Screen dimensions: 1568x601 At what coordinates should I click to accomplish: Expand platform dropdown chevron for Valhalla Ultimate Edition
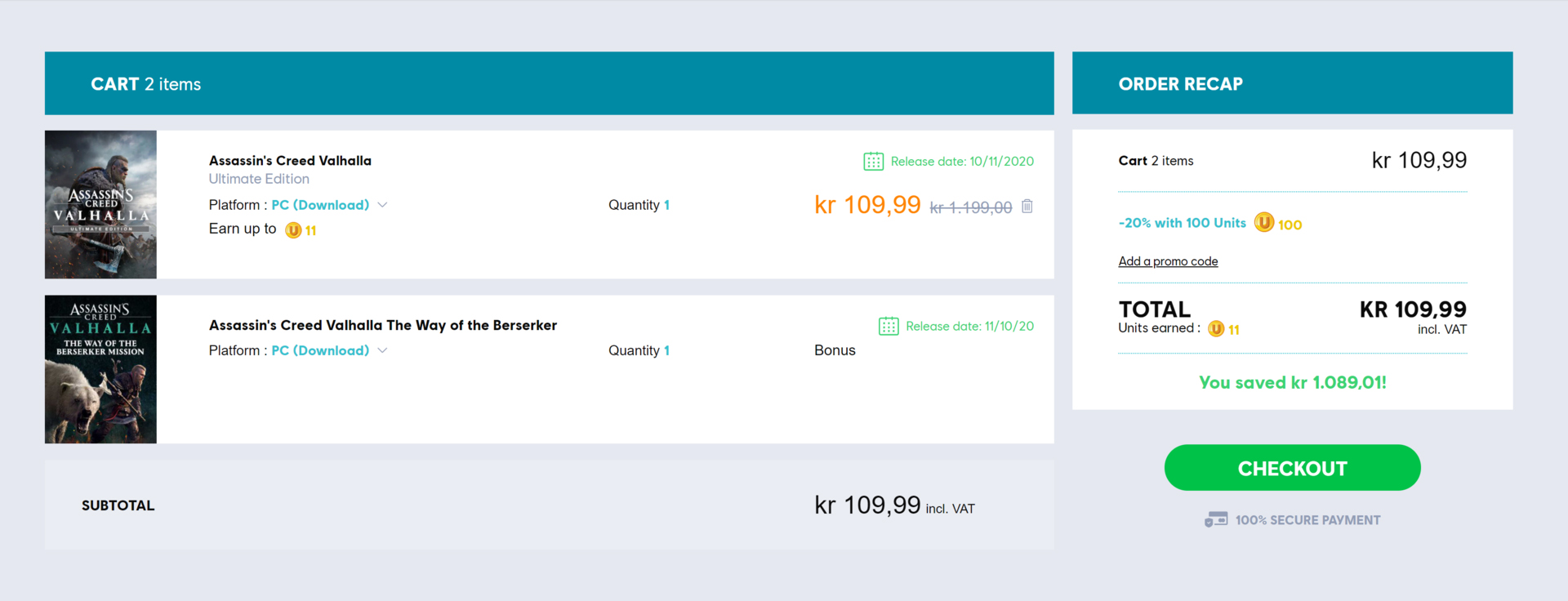coord(382,205)
